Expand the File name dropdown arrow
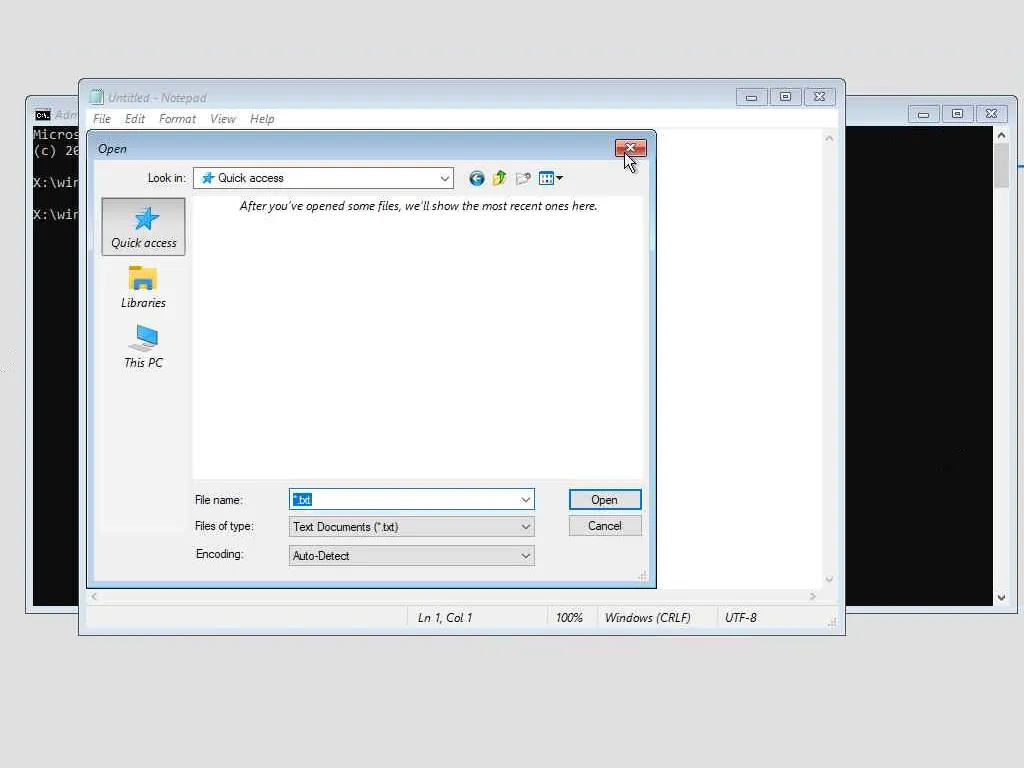The width and height of the screenshot is (1024, 768). (x=526, y=500)
